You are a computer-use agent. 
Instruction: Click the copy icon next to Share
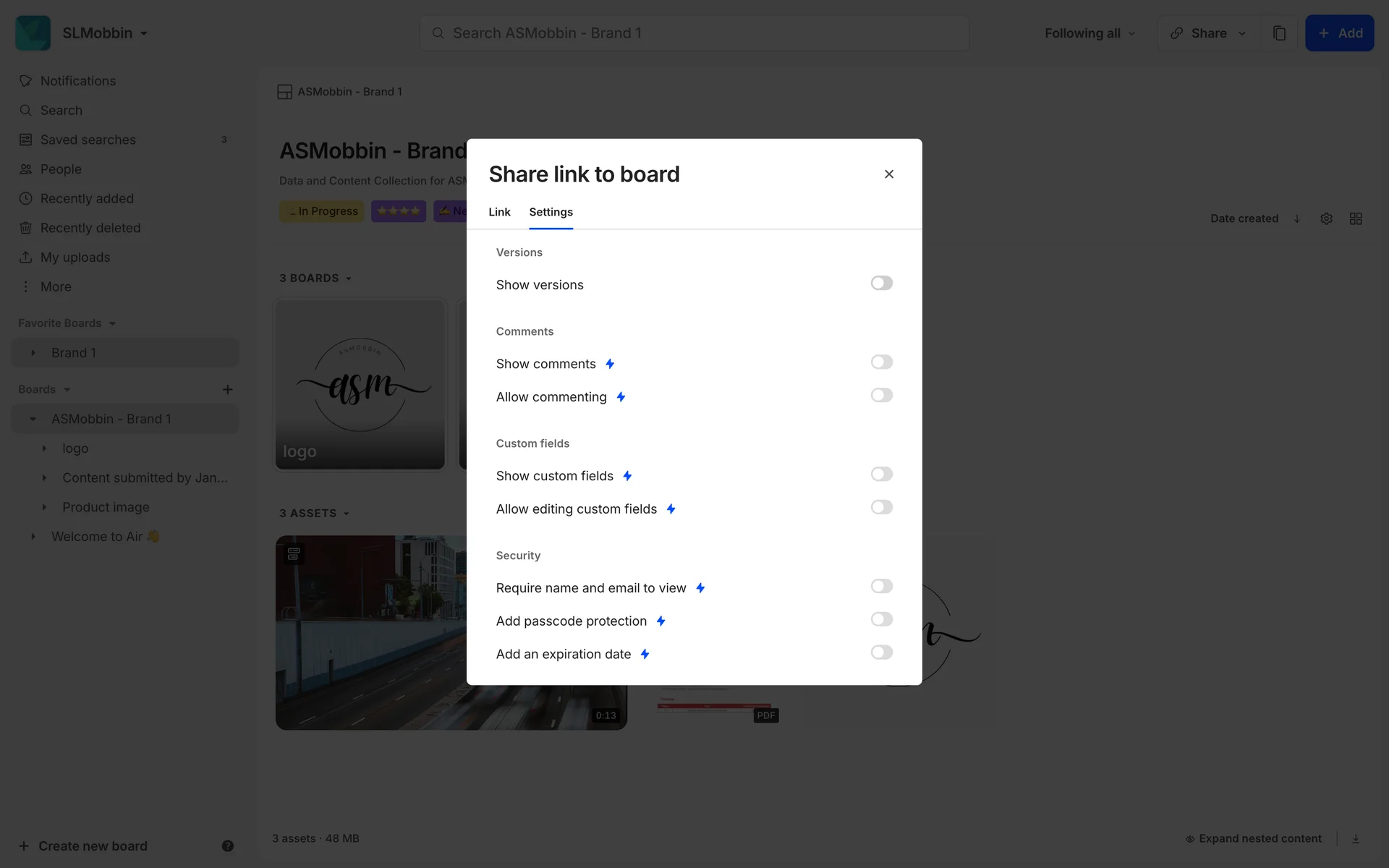click(x=1279, y=33)
